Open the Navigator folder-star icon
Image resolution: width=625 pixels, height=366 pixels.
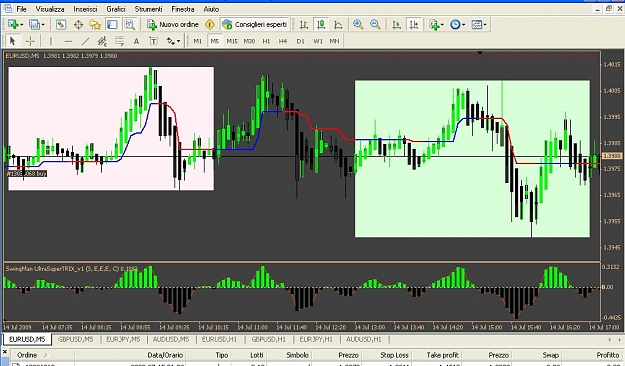pyautogui.click(x=95, y=25)
